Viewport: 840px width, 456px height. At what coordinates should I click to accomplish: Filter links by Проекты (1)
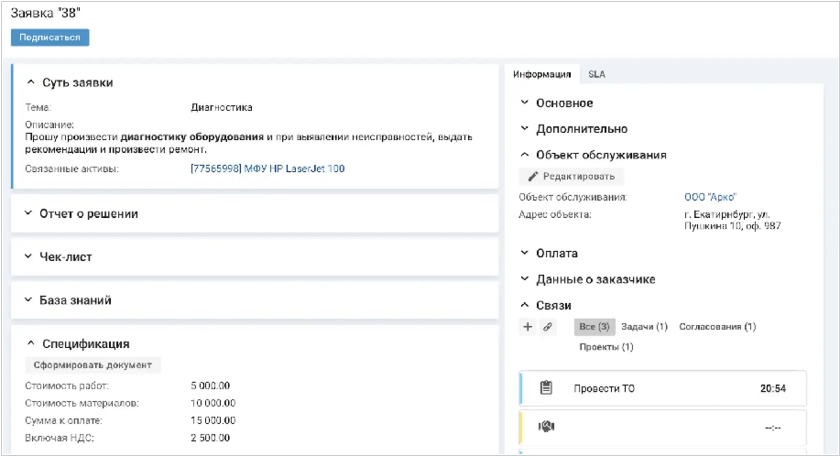606,347
